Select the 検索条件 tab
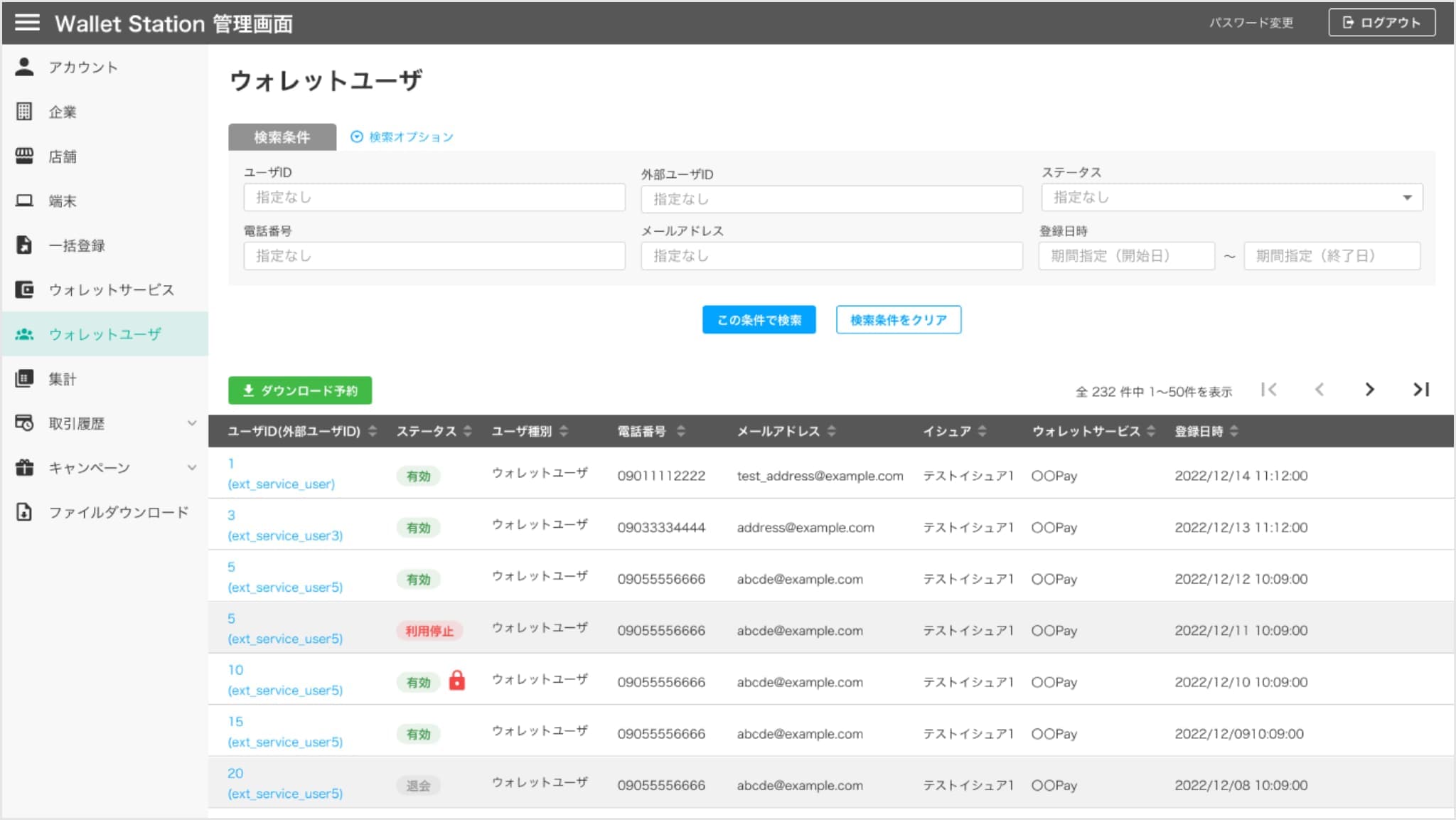 tap(282, 137)
